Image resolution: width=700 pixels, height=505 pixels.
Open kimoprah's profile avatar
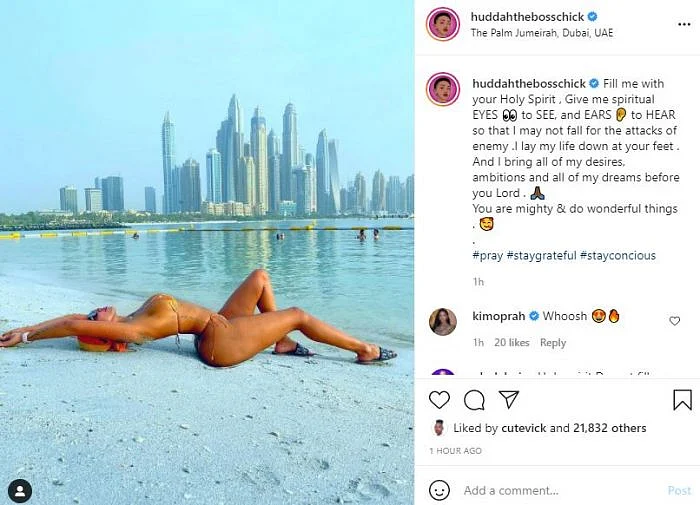point(443,321)
